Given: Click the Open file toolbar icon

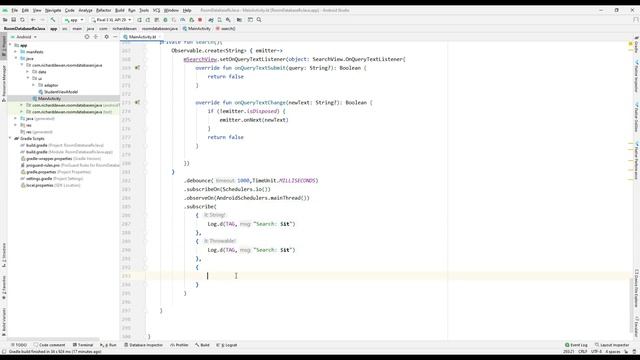Looking at the screenshot, I should click(x=5, y=20).
